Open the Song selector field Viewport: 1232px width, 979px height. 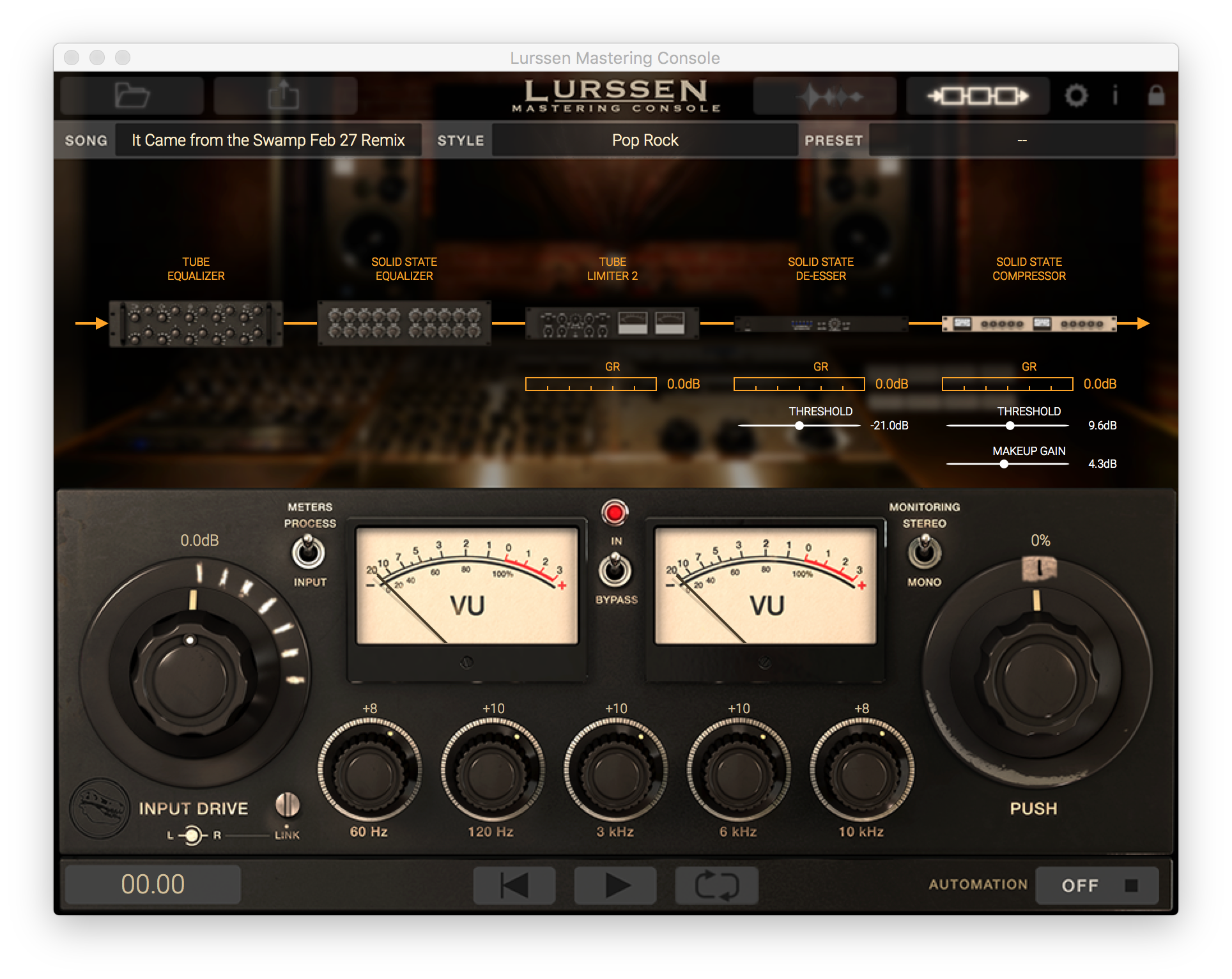click(x=268, y=140)
